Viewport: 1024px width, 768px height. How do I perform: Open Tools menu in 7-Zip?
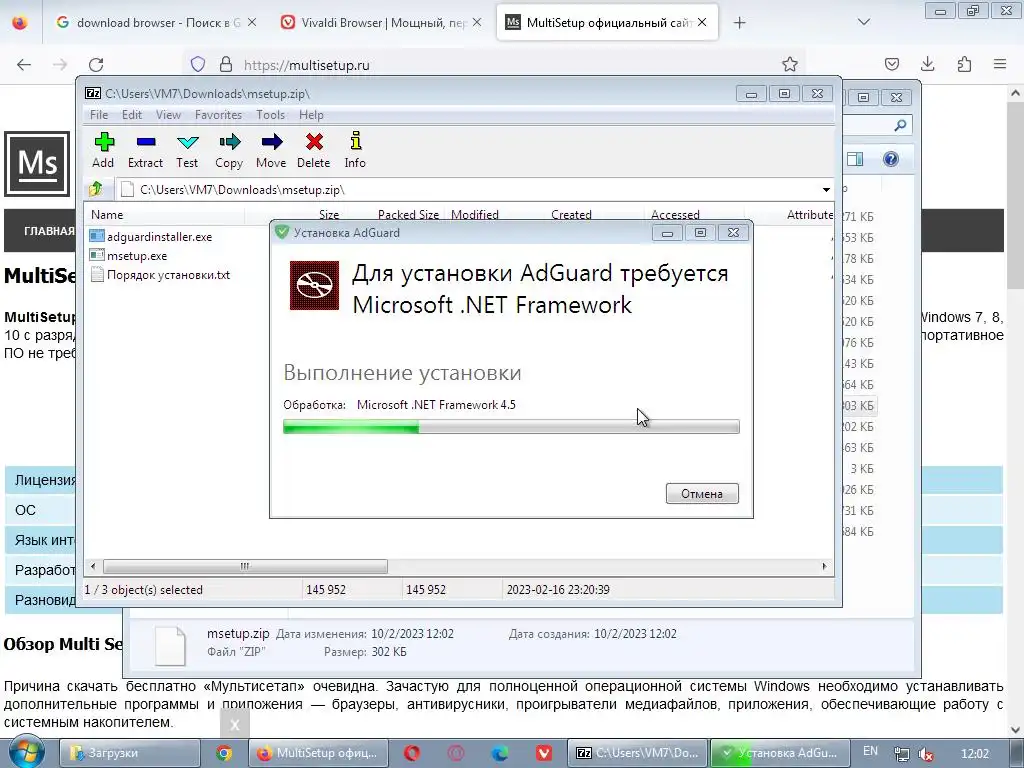pos(270,115)
